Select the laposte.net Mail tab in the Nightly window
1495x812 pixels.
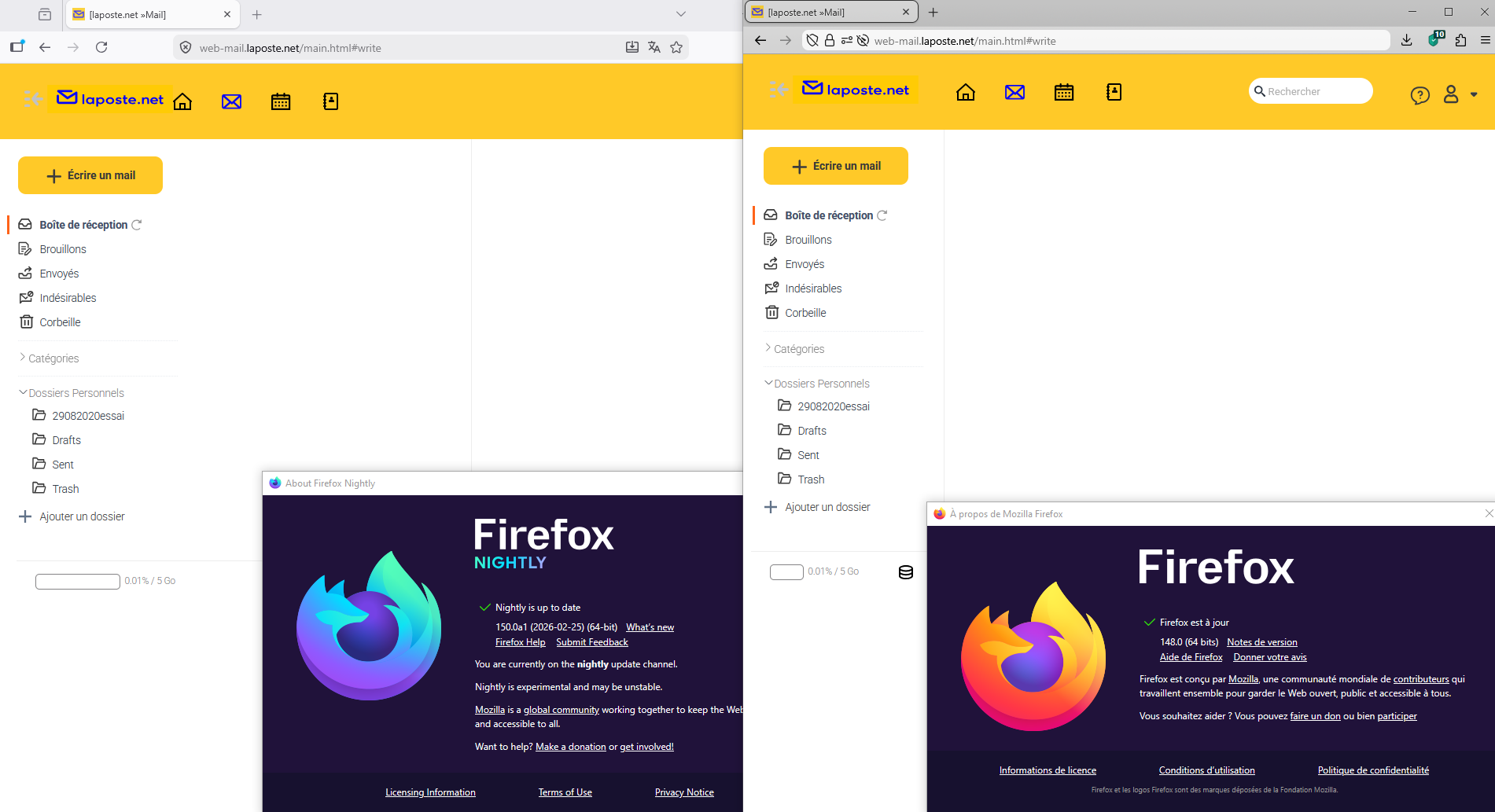pyautogui.click(x=152, y=14)
